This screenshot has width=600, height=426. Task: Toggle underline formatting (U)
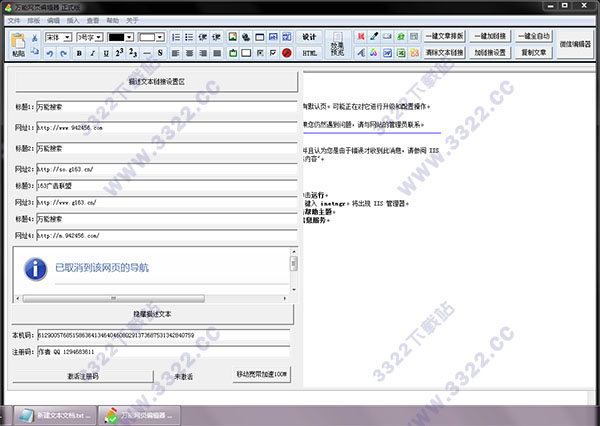[x=106, y=53]
